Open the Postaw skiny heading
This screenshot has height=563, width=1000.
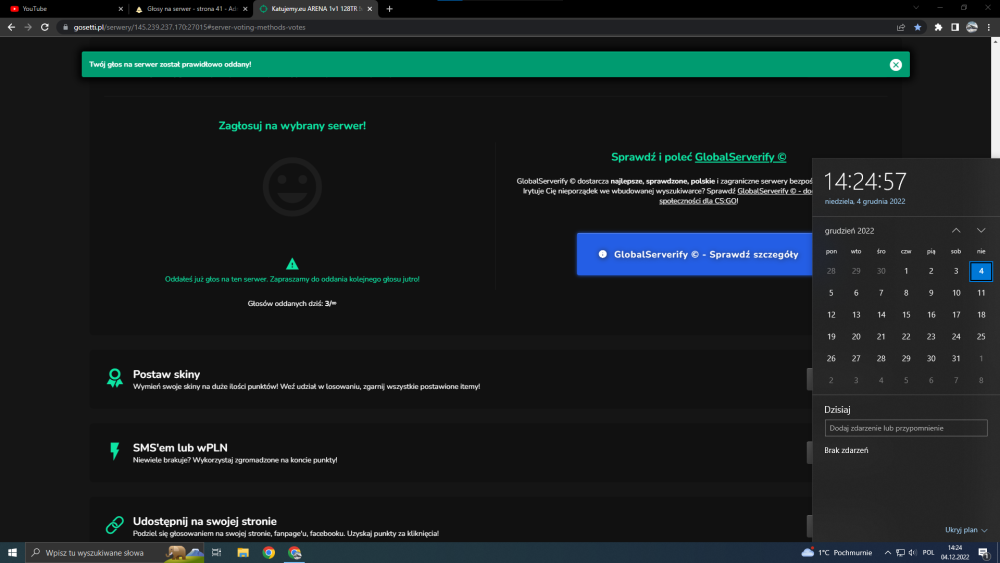[166, 374]
